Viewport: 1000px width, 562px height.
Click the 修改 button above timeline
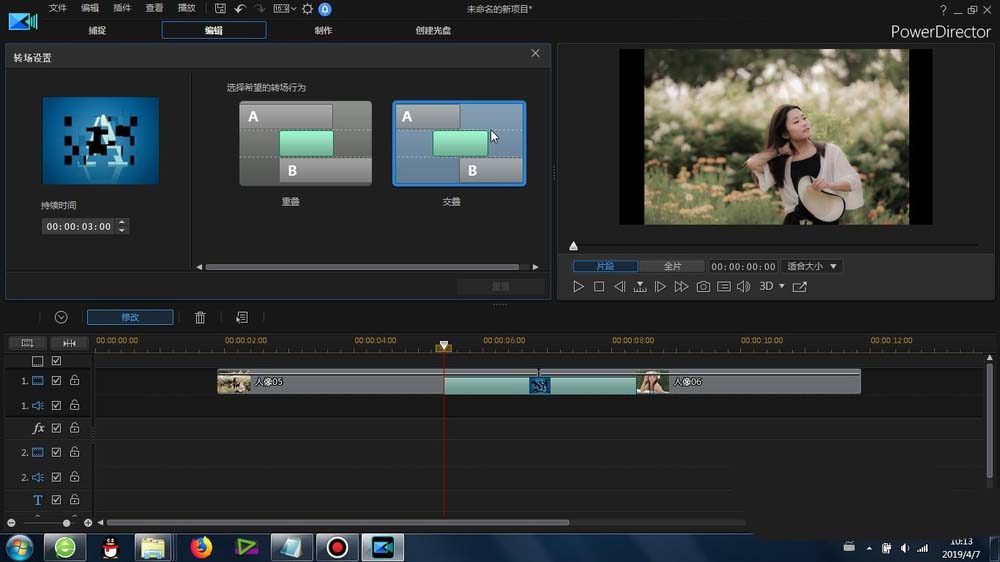pyautogui.click(x=130, y=317)
